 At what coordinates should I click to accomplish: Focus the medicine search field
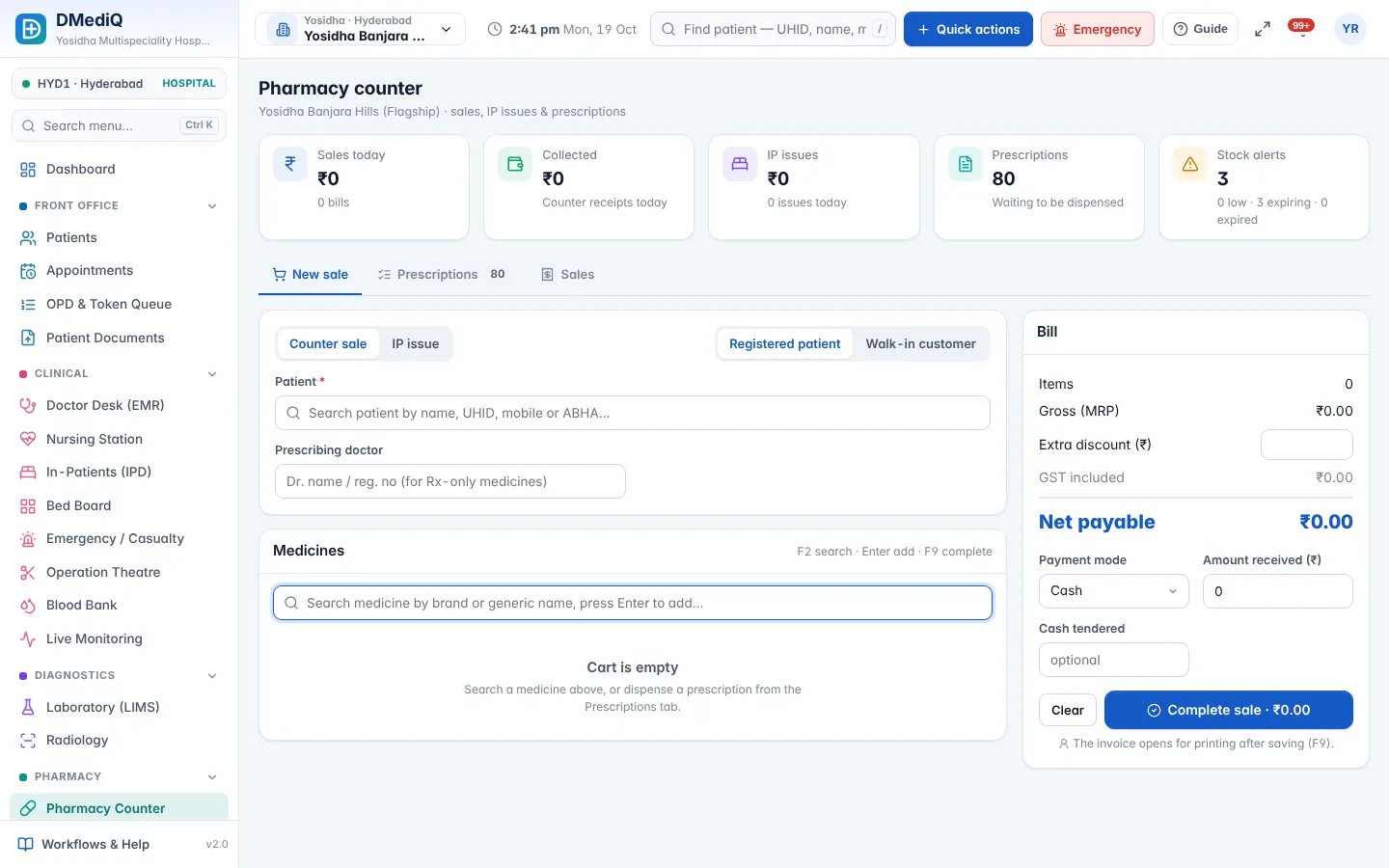click(633, 603)
